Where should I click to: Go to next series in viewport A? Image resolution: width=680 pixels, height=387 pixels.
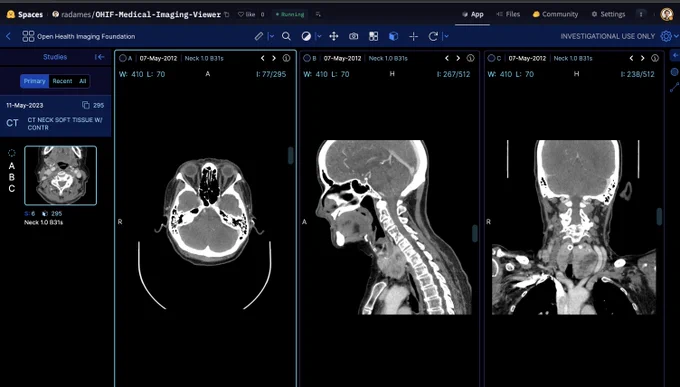274,58
